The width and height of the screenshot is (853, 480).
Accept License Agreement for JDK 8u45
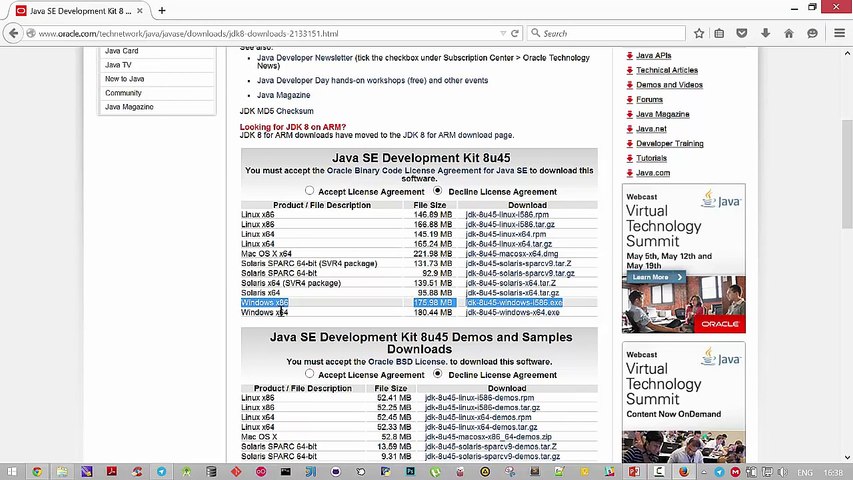310,190
